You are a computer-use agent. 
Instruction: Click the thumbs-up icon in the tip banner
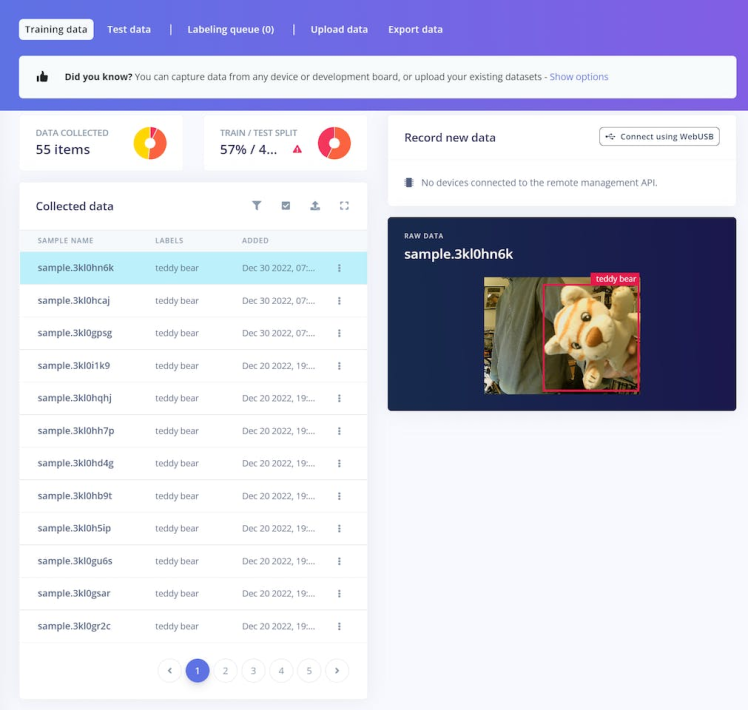(42, 77)
